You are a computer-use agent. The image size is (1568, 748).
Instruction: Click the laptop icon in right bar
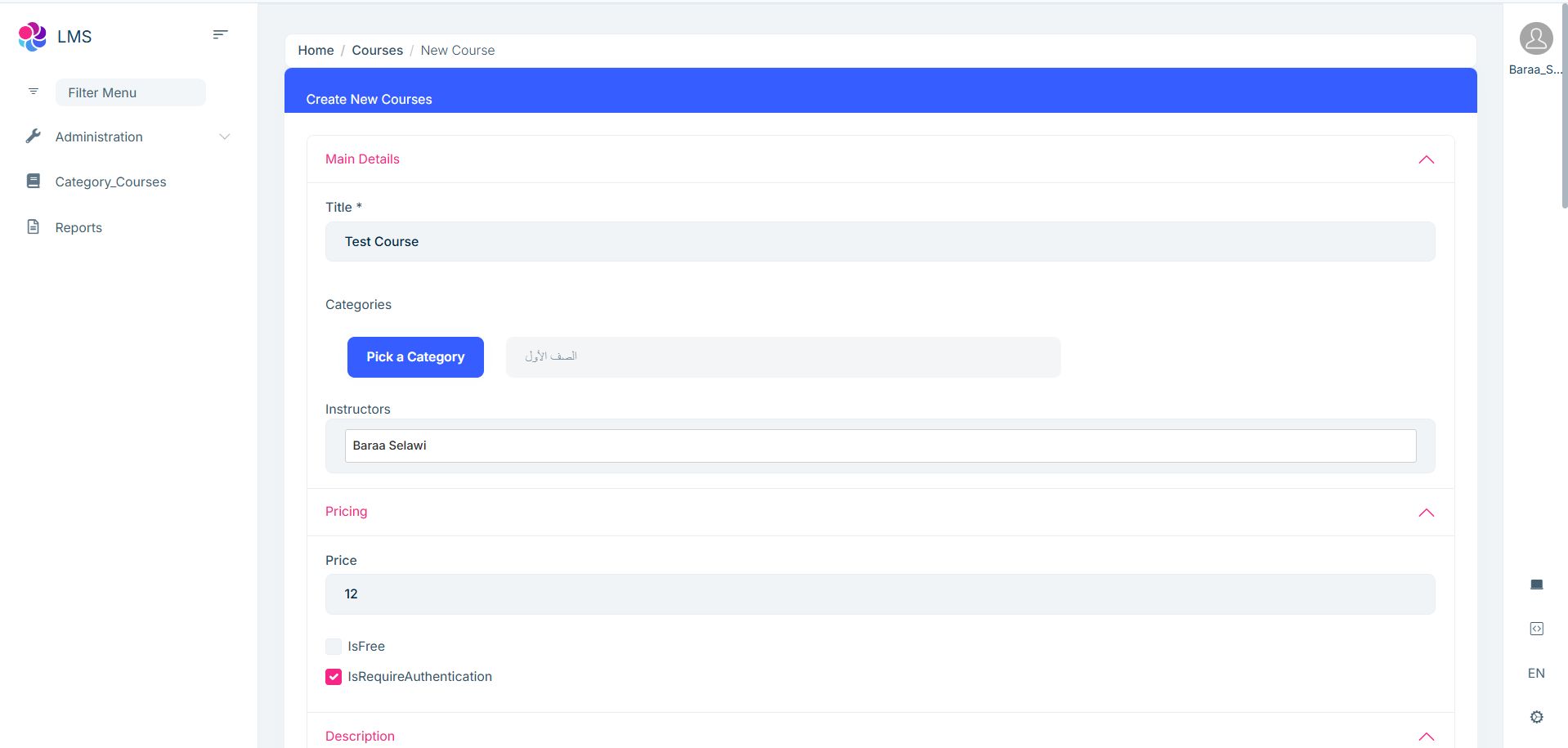(x=1536, y=585)
